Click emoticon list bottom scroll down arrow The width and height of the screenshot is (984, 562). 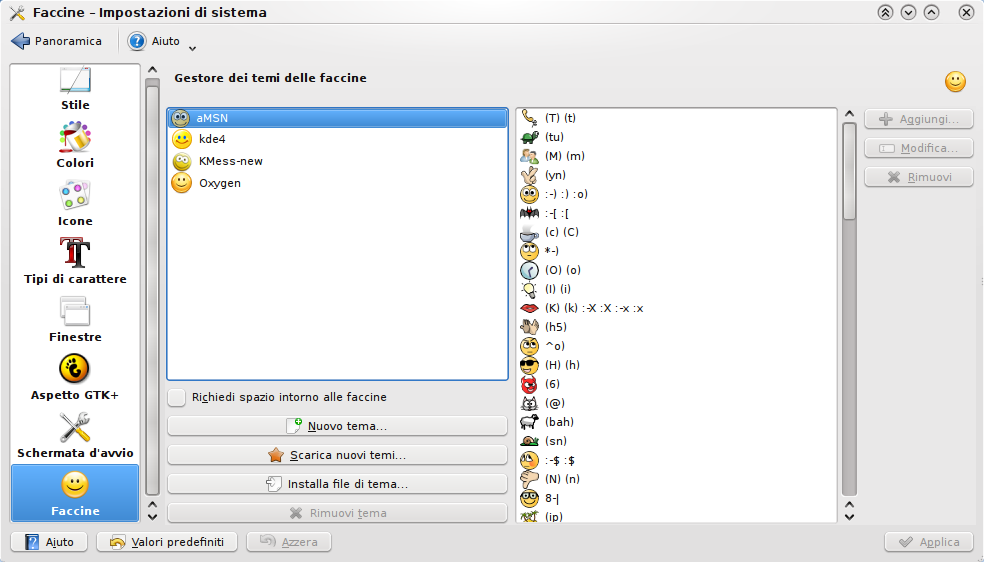pyautogui.click(x=849, y=517)
